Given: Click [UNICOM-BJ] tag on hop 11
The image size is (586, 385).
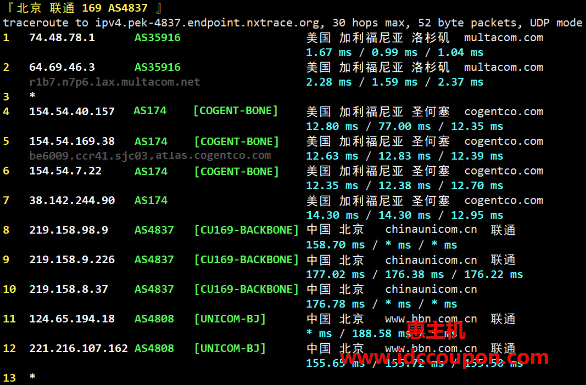Looking at the screenshot, I should [230, 319].
